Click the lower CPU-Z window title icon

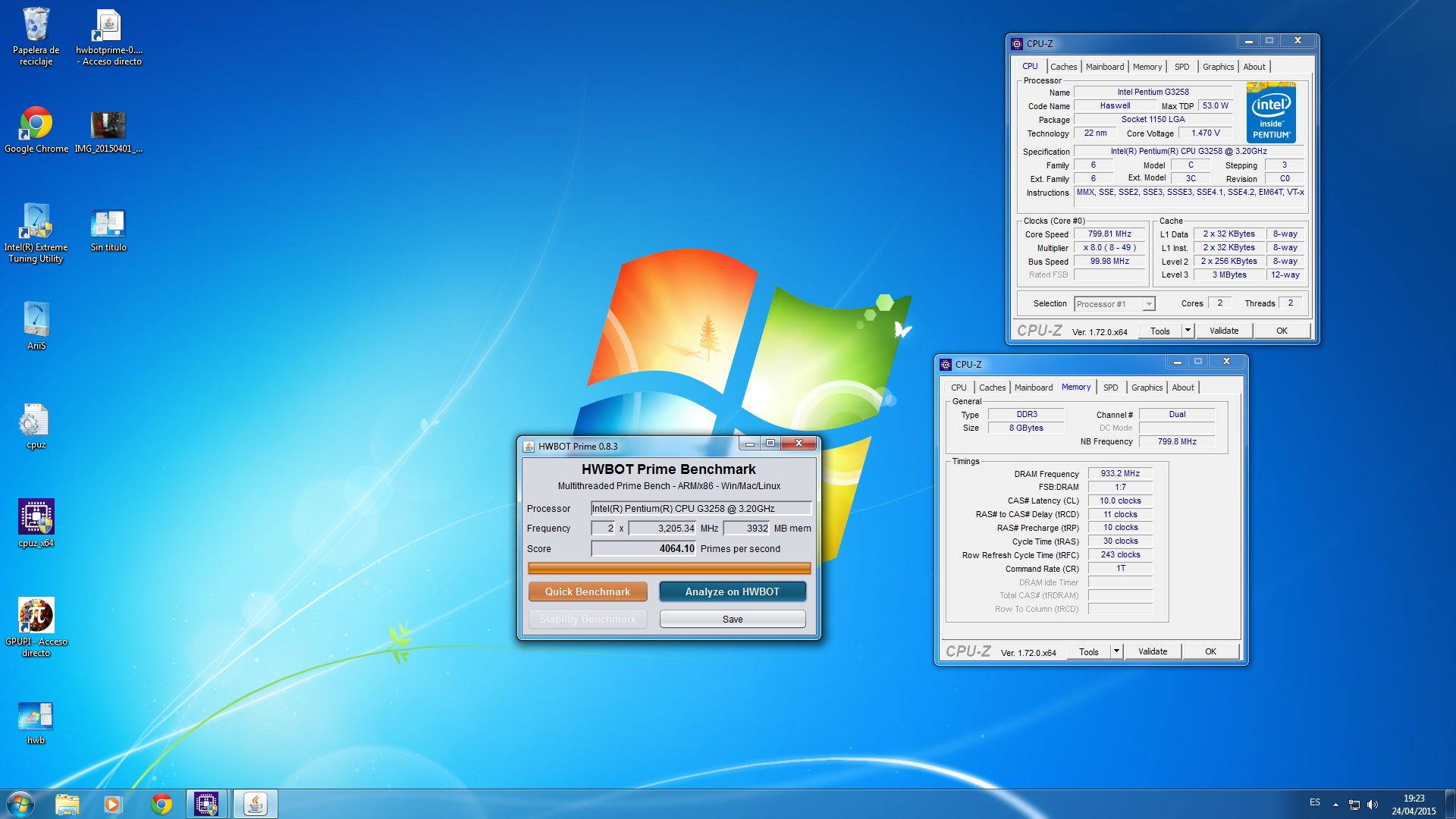click(946, 365)
